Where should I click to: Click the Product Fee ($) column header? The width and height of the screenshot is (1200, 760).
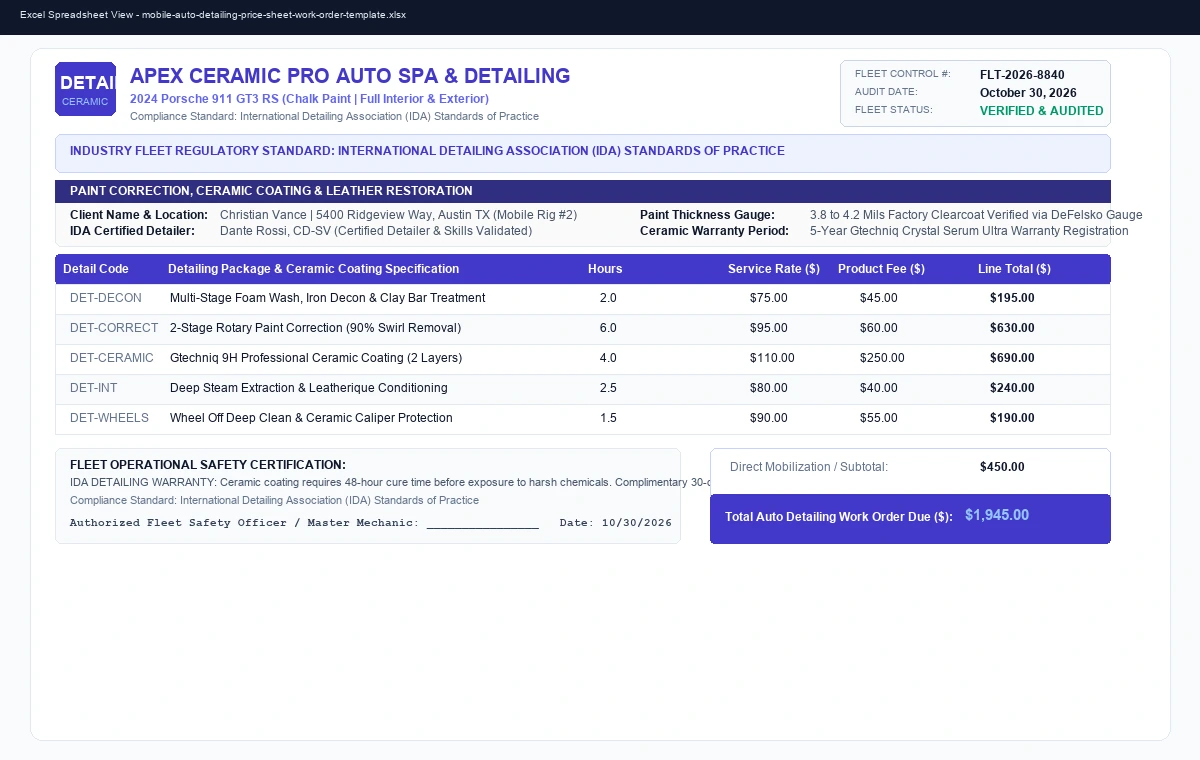coord(881,269)
